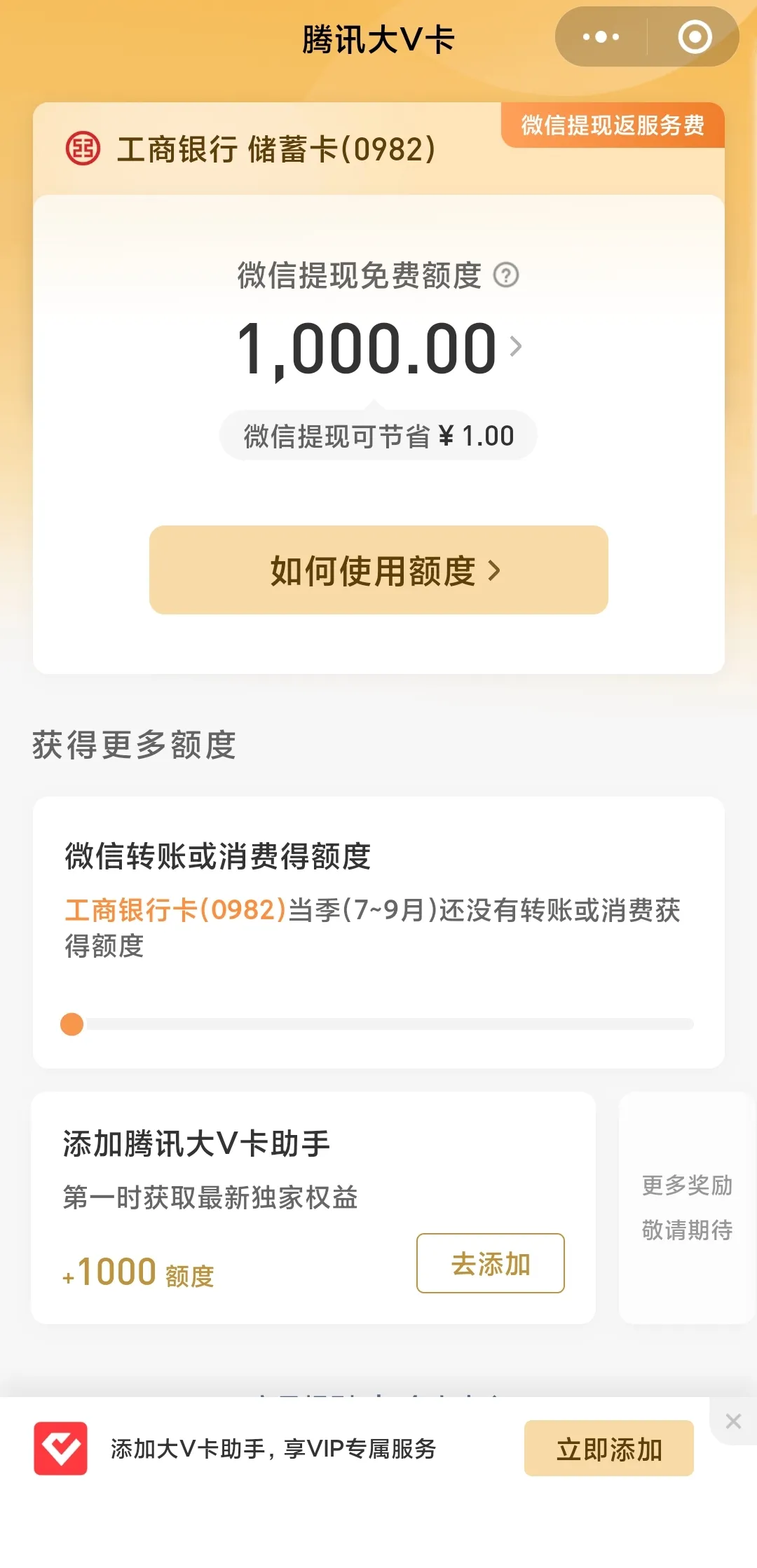Viewport: 757px width, 1568px height.
Task: Tap the +1000 额度 reward text
Action: point(139,1272)
